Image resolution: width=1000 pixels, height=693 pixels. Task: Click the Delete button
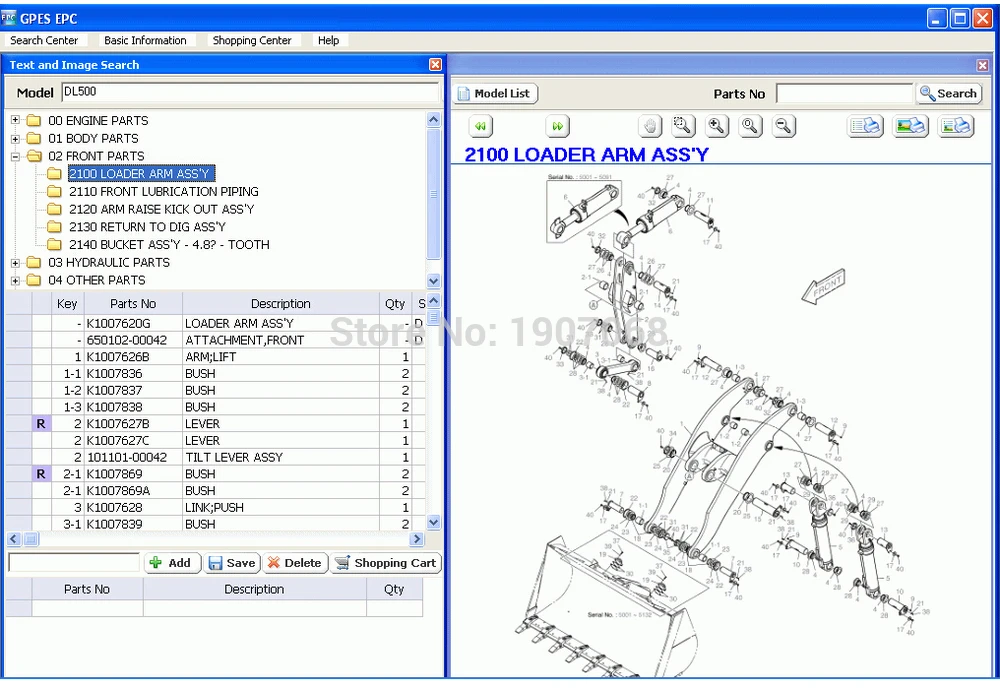[295, 563]
